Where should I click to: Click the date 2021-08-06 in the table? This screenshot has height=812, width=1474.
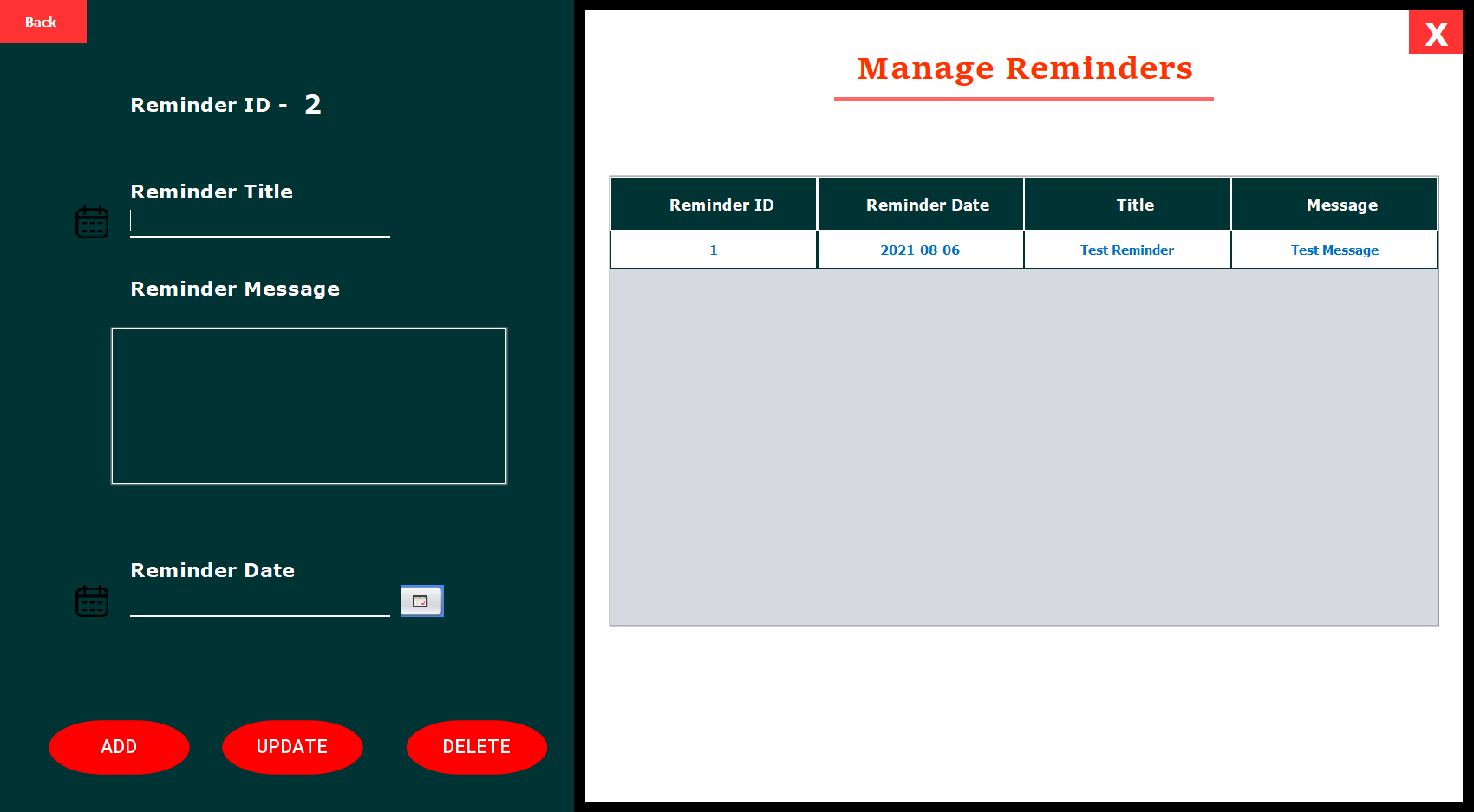point(920,250)
